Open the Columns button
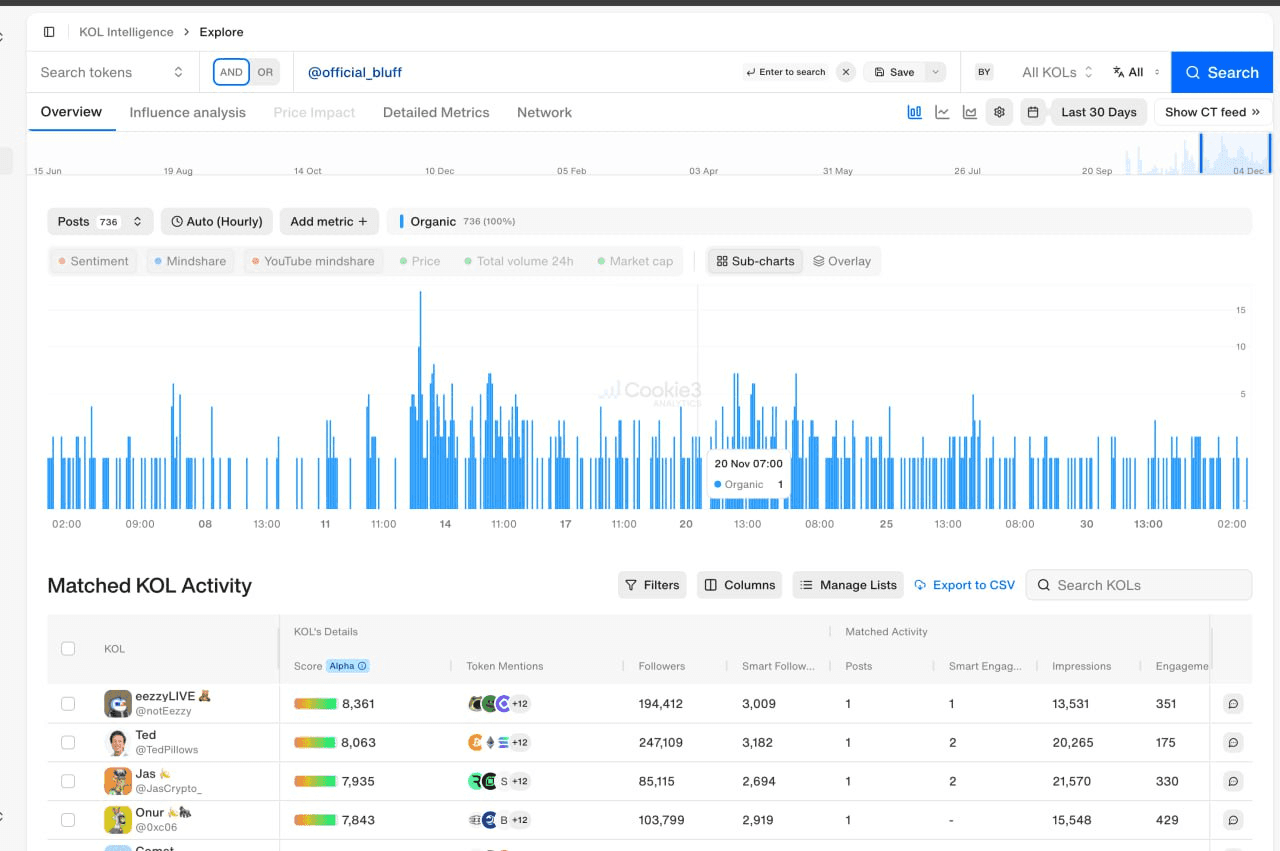Screen dimensions: 1280x851 (x=740, y=585)
